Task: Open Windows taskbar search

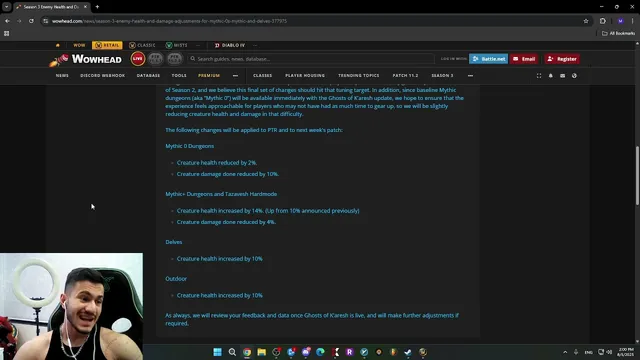Action: pyautogui.click(x=232, y=352)
